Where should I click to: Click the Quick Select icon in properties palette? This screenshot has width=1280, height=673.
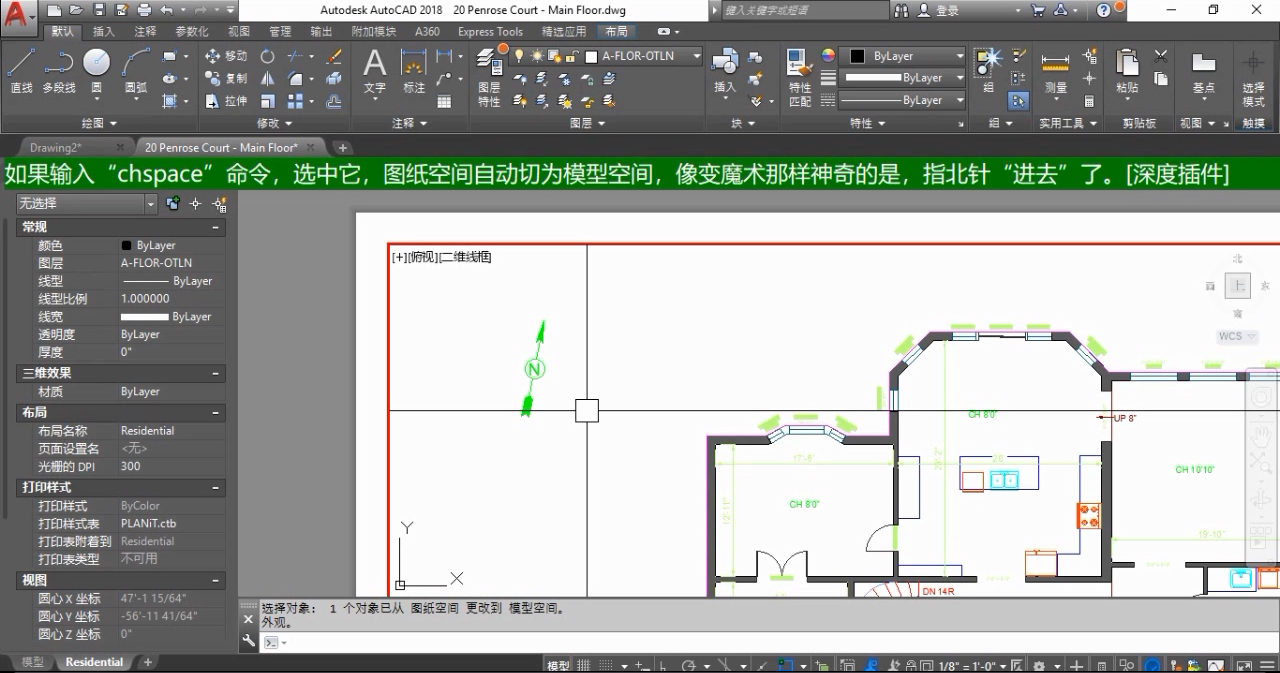pos(219,203)
